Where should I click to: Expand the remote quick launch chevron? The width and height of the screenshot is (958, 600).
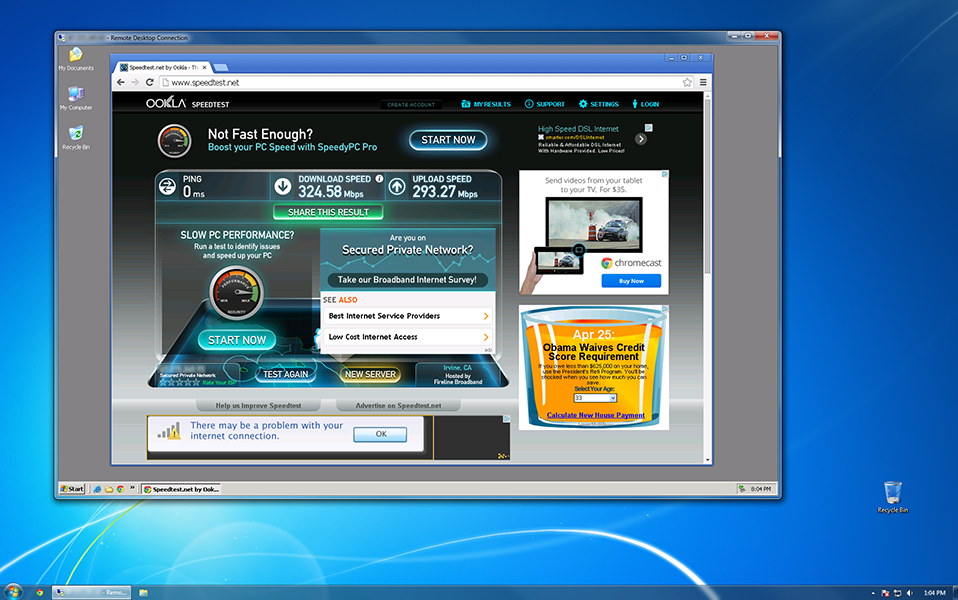(x=132, y=488)
